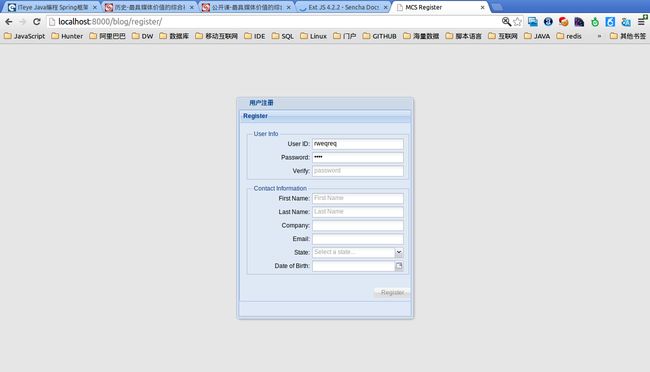This screenshot has height=372, width=650.
Task: Click the State combo text field
Action: (354, 252)
